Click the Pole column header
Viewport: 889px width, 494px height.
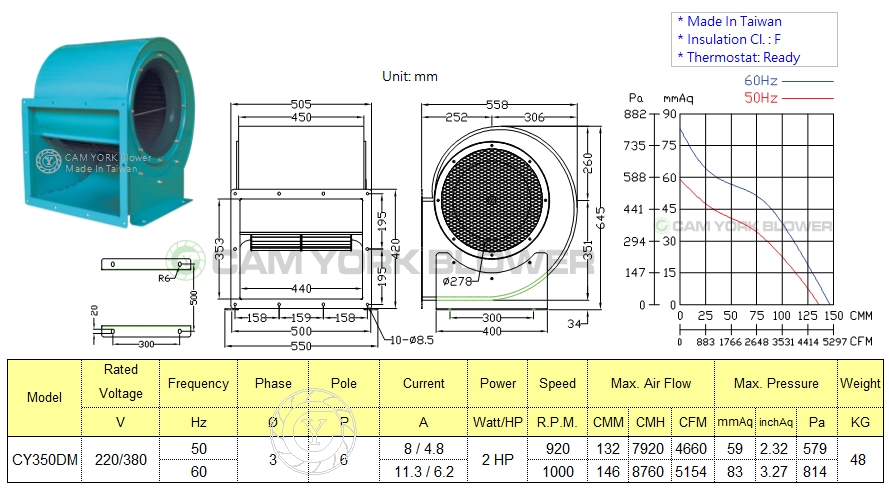click(x=344, y=383)
